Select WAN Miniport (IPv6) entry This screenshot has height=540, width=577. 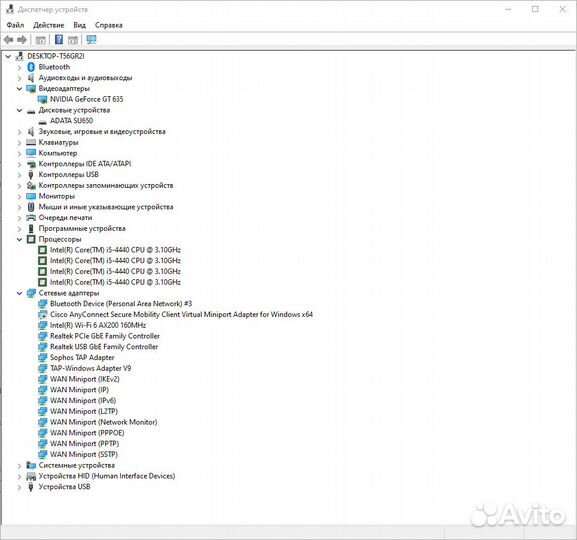coord(83,400)
